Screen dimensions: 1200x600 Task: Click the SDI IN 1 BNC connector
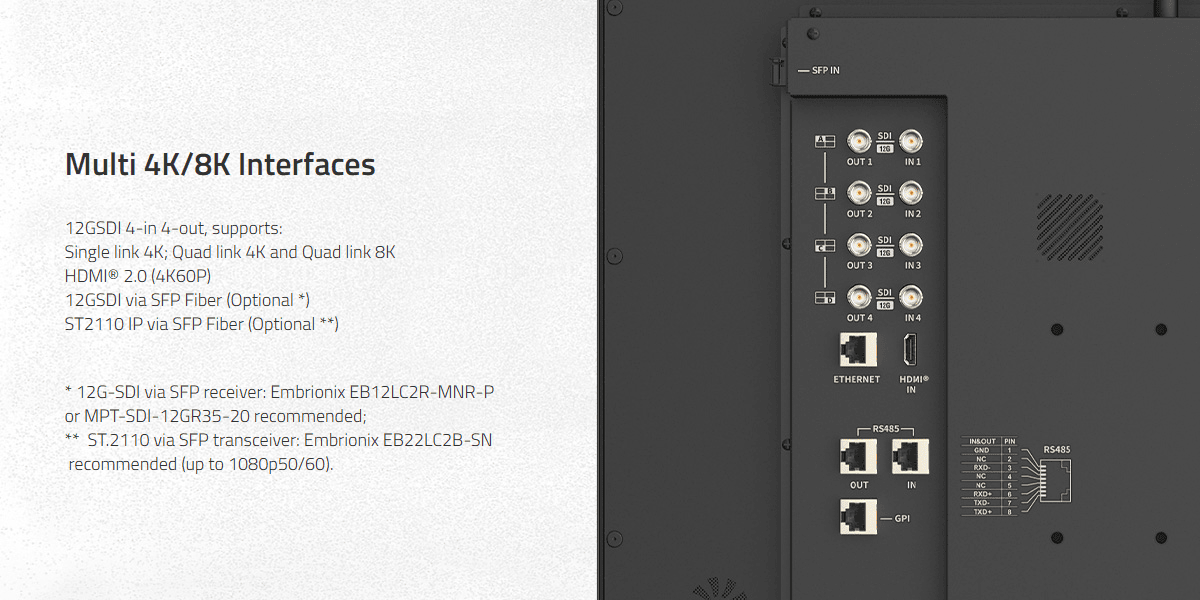click(911, 140)
